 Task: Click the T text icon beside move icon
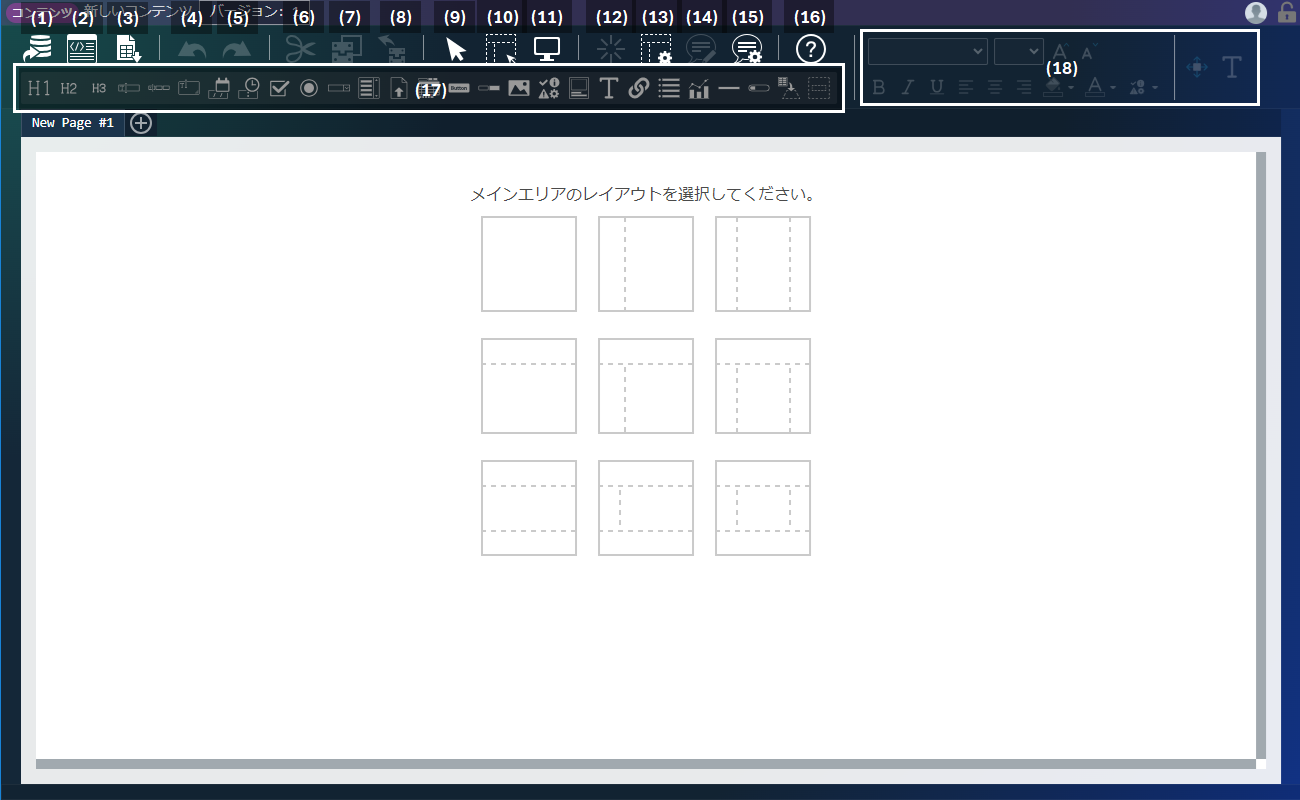(x=1232, y=67)
